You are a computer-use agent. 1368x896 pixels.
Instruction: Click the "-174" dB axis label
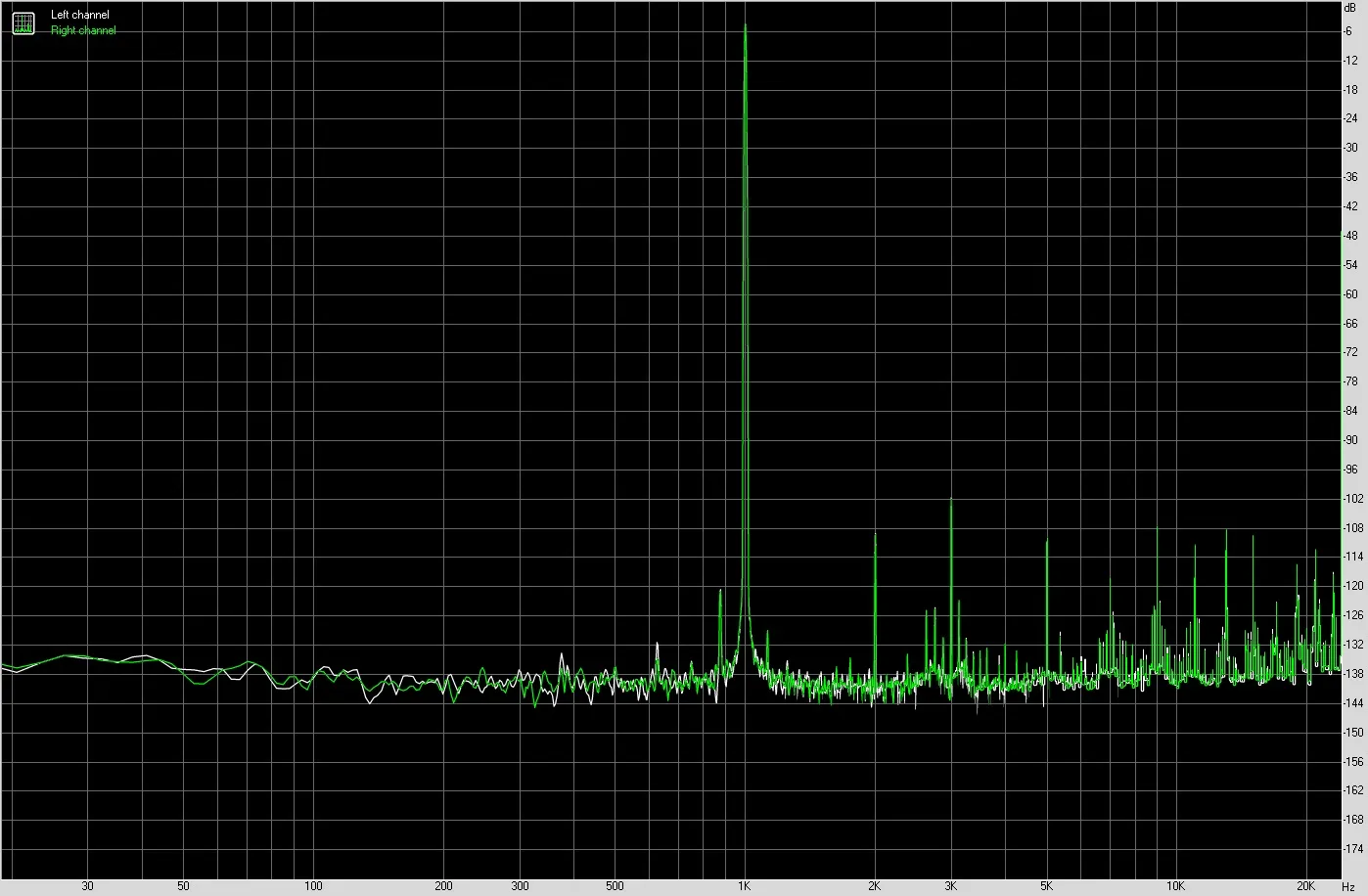[x=1353, y=849]
